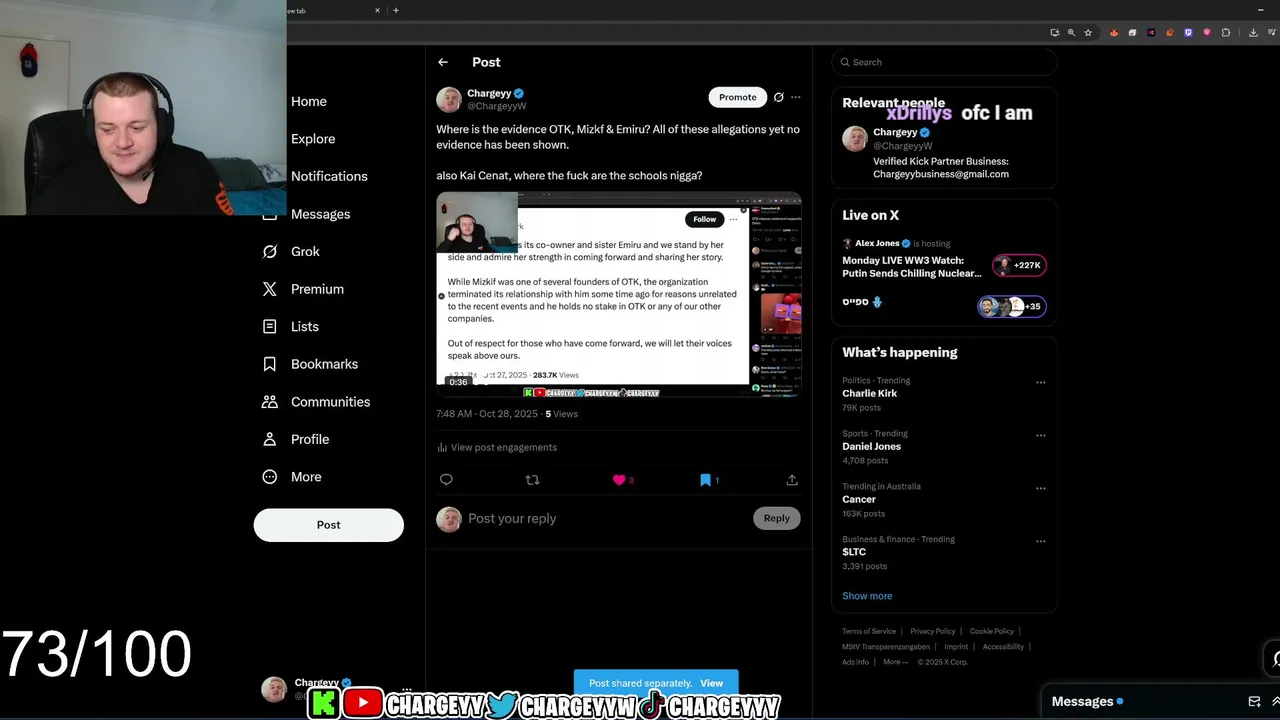Click the large Post button
1280x720 pixels.
328,525
